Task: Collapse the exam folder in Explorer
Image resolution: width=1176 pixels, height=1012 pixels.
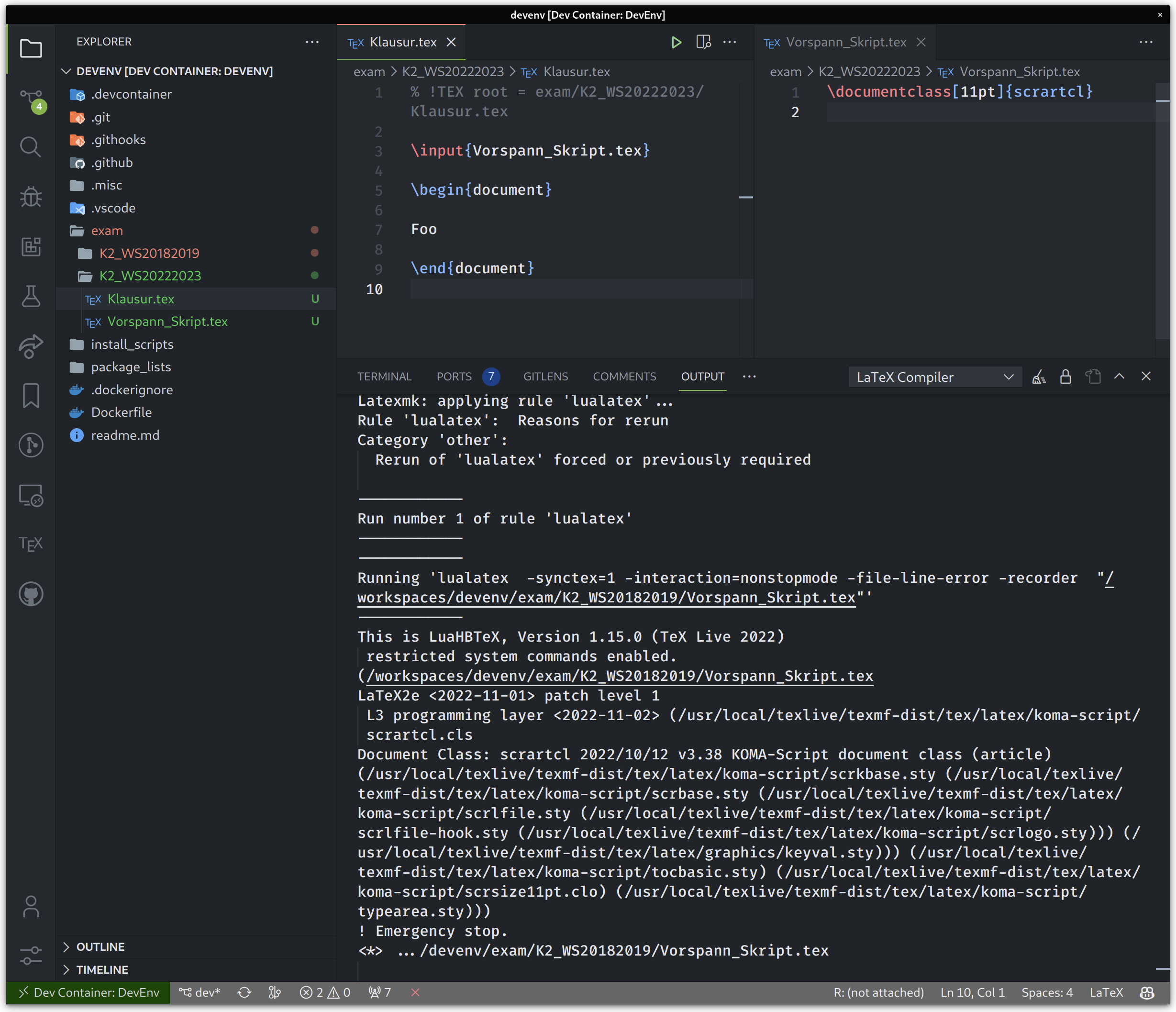Action: click(107, 231)
